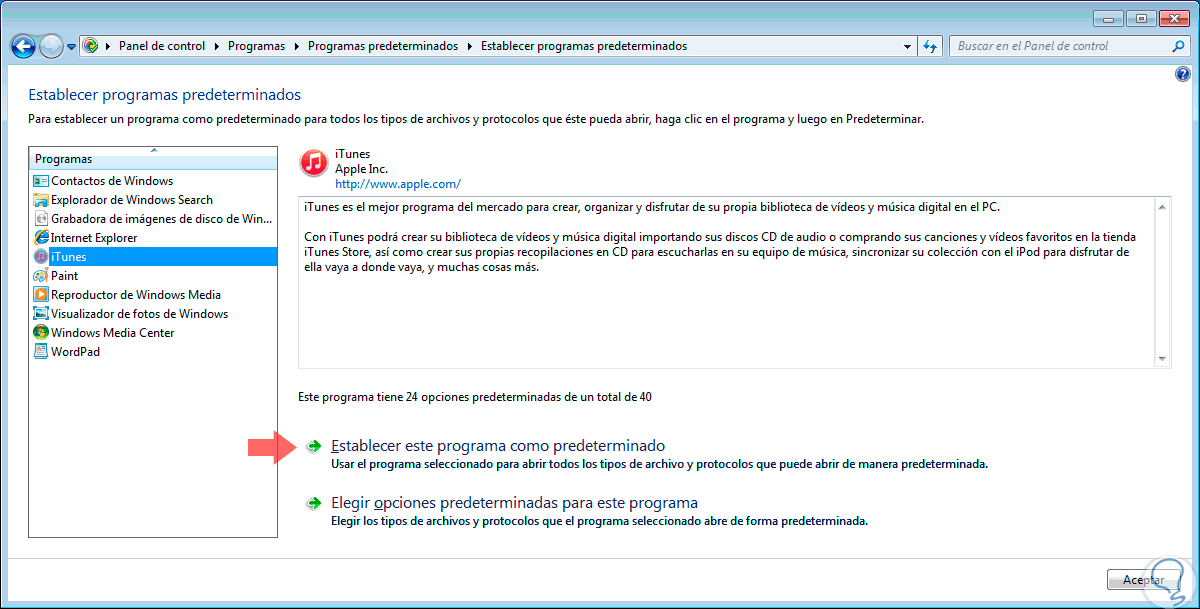Click the description scrollbar down arrow

click(x=1162, y=360)
